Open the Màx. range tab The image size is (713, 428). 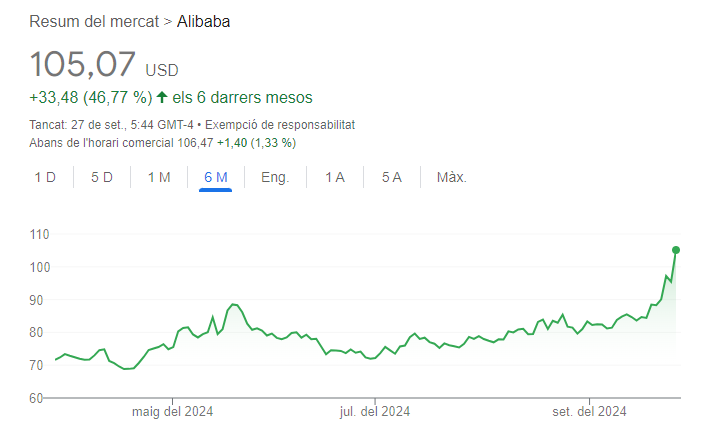(x=452, y=177)
